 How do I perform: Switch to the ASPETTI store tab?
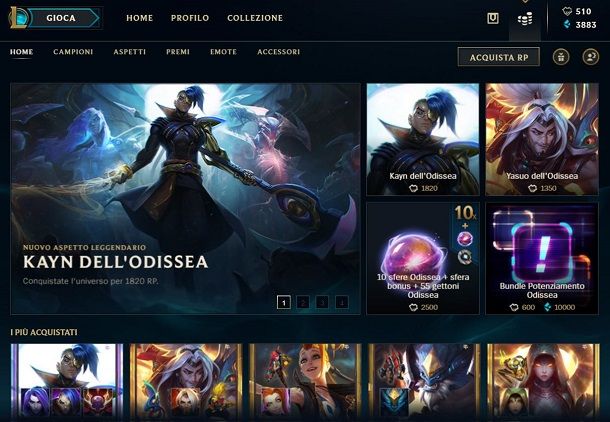(130, 52)
